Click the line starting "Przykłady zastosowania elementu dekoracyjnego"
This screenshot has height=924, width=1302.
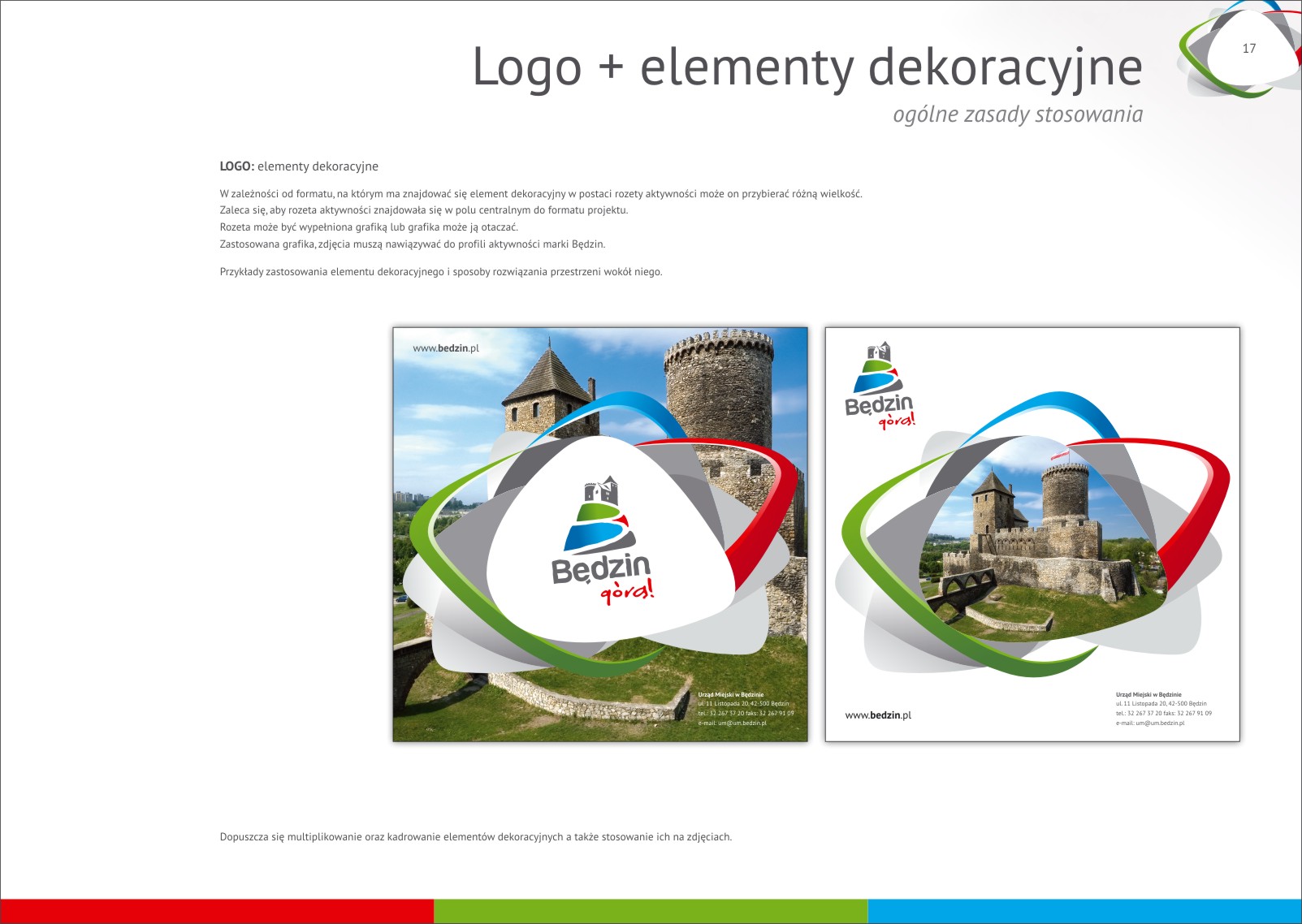coord(441,272)
